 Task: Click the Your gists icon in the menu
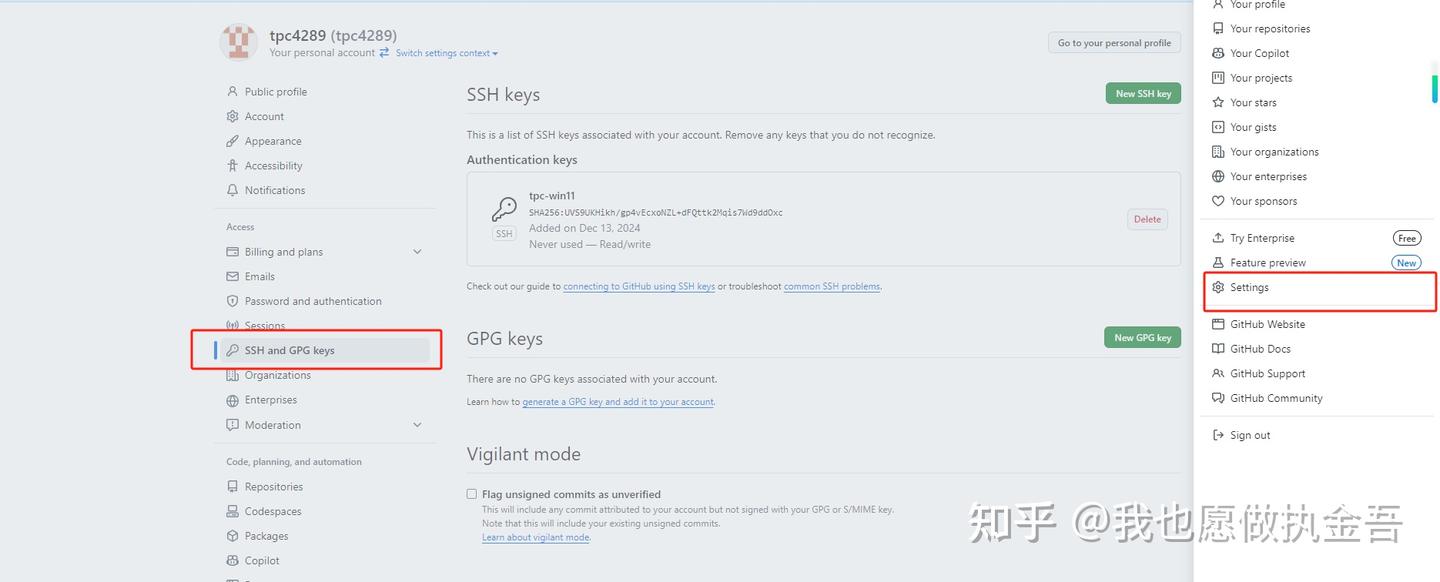(1216, 127)
